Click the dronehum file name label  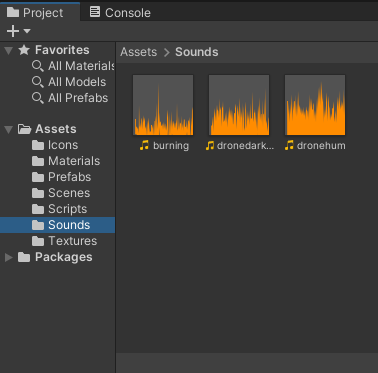(321, 146)
